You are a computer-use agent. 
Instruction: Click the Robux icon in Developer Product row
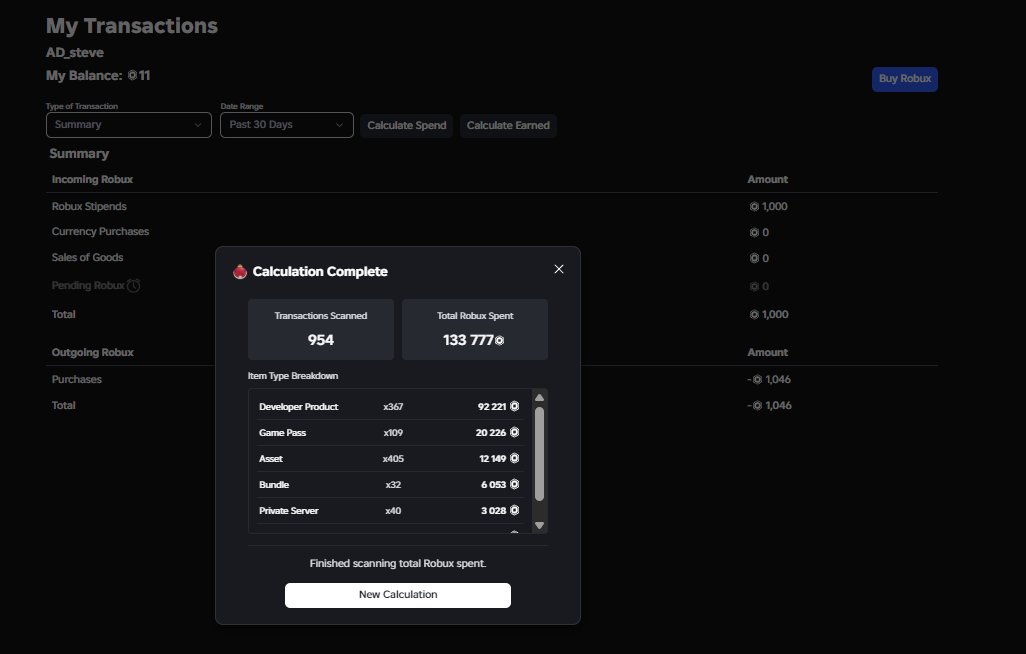[514, 407]
